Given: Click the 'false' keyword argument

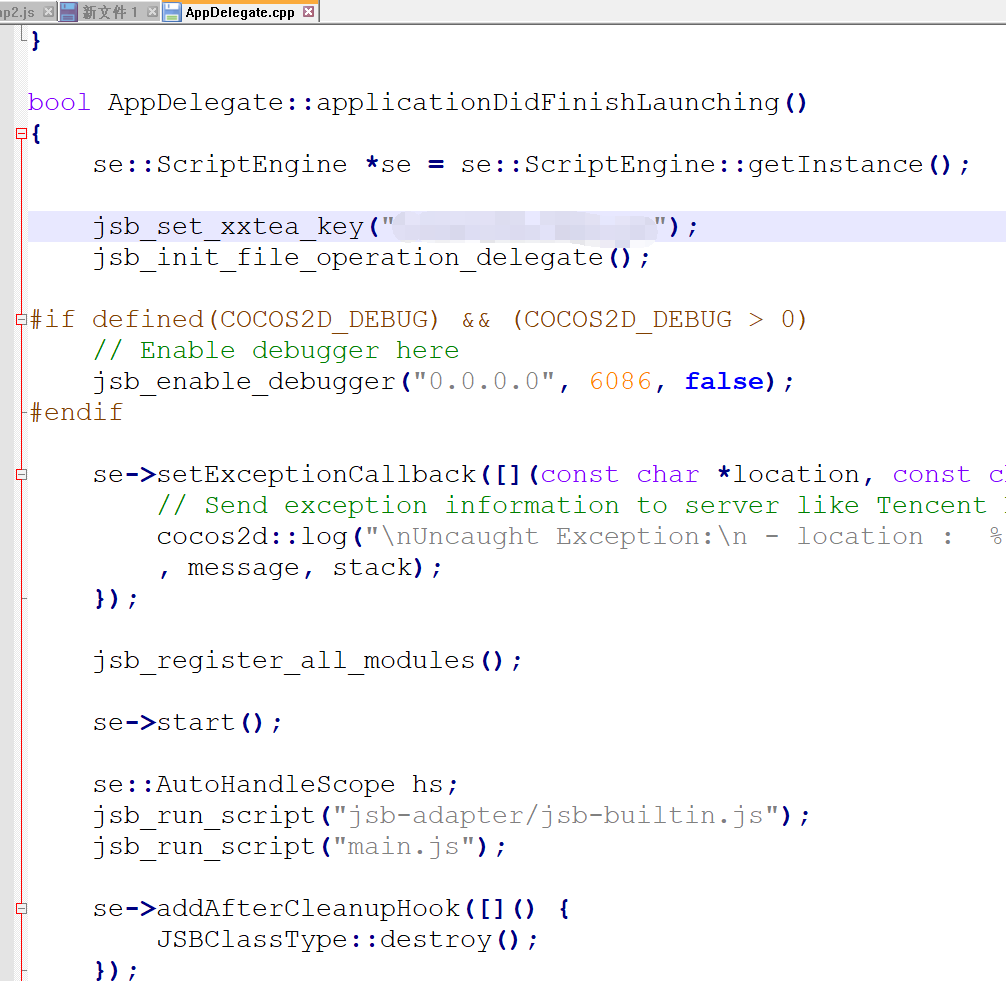Looking at the screenshot, I should (x=724, y=382).
